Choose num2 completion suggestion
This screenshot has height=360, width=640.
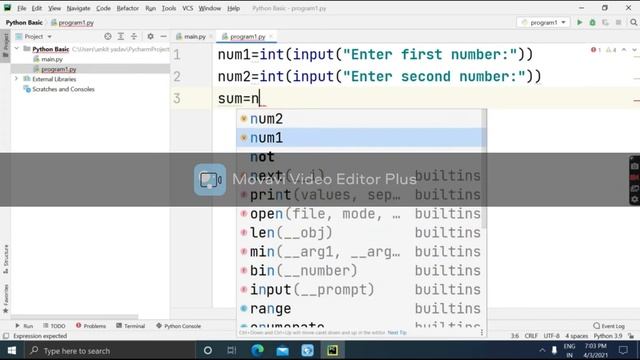point(360,119)
